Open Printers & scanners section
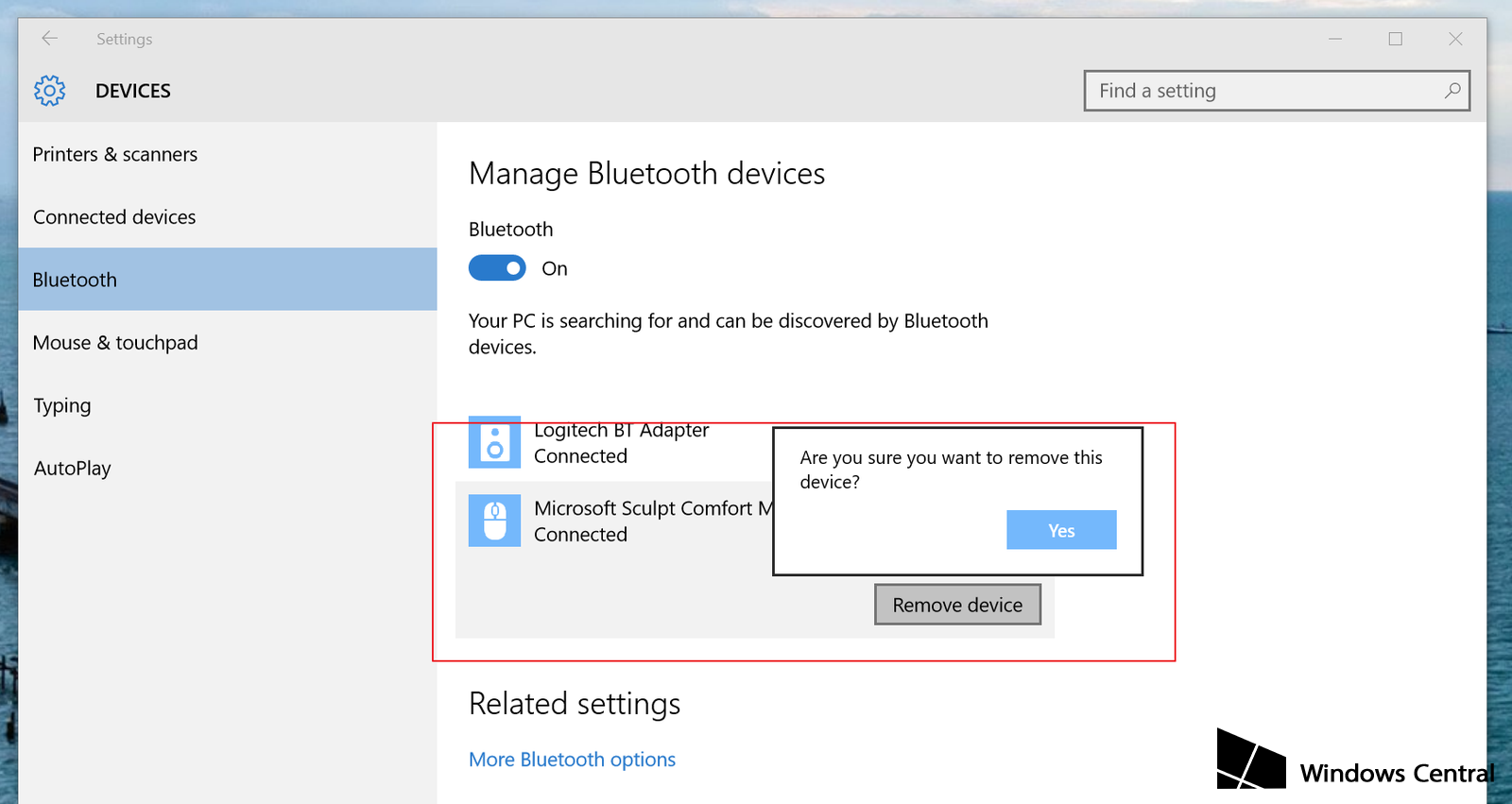This screenshot has width=1512, height=804. 228,154
